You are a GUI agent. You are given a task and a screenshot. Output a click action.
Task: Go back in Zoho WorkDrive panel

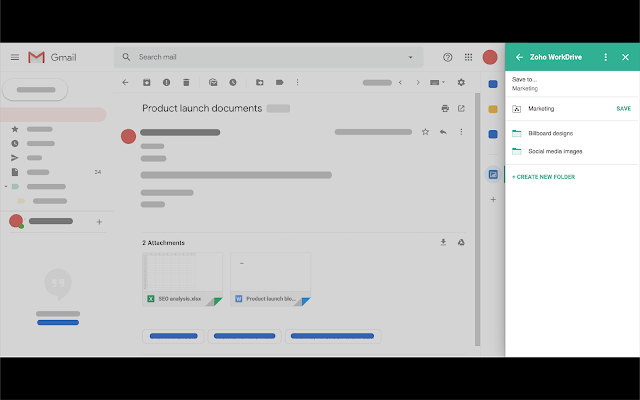[x=519, y=57]
